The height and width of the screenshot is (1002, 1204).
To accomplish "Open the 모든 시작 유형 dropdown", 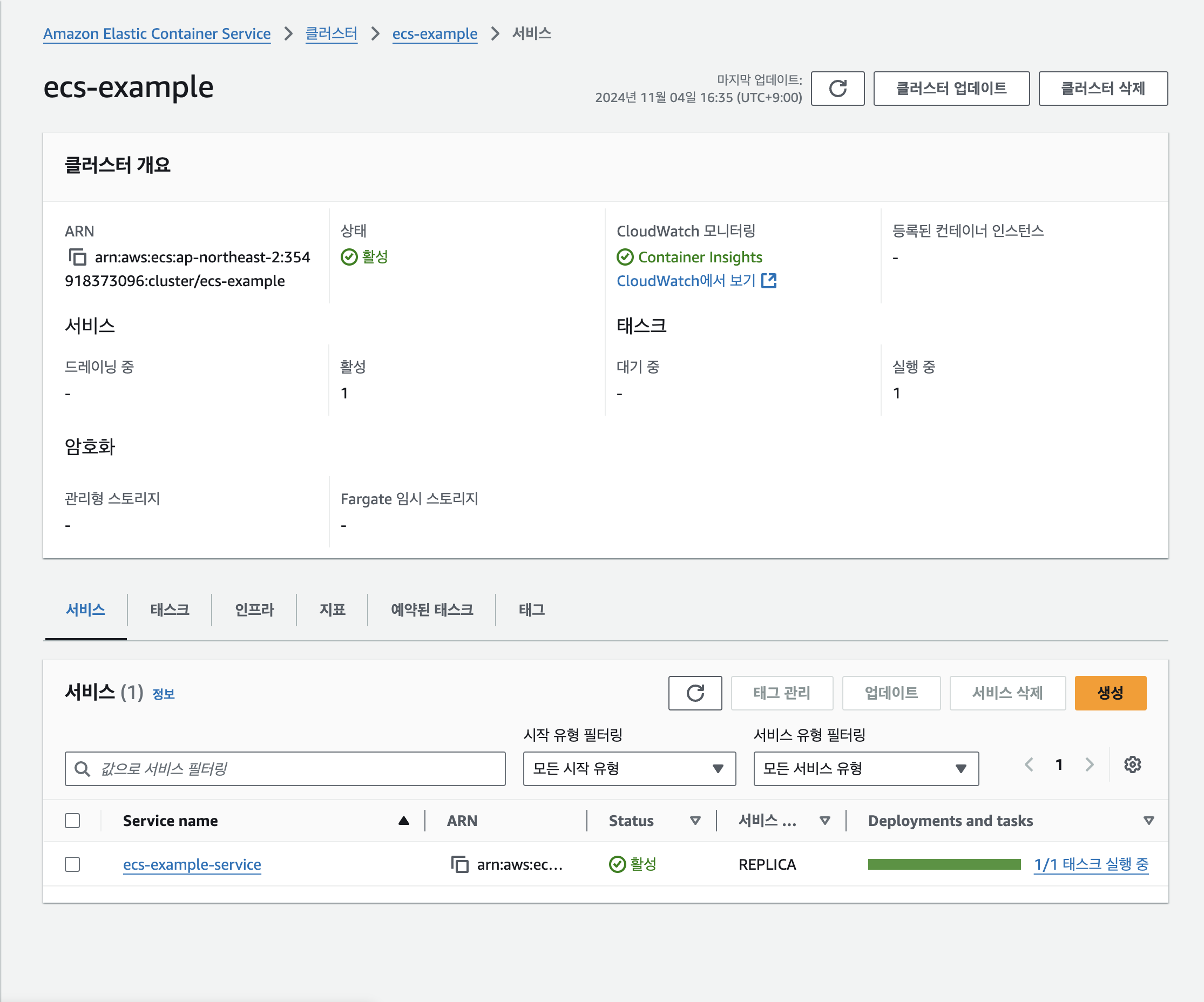I will pyautogui.click(x=629, y=769).
